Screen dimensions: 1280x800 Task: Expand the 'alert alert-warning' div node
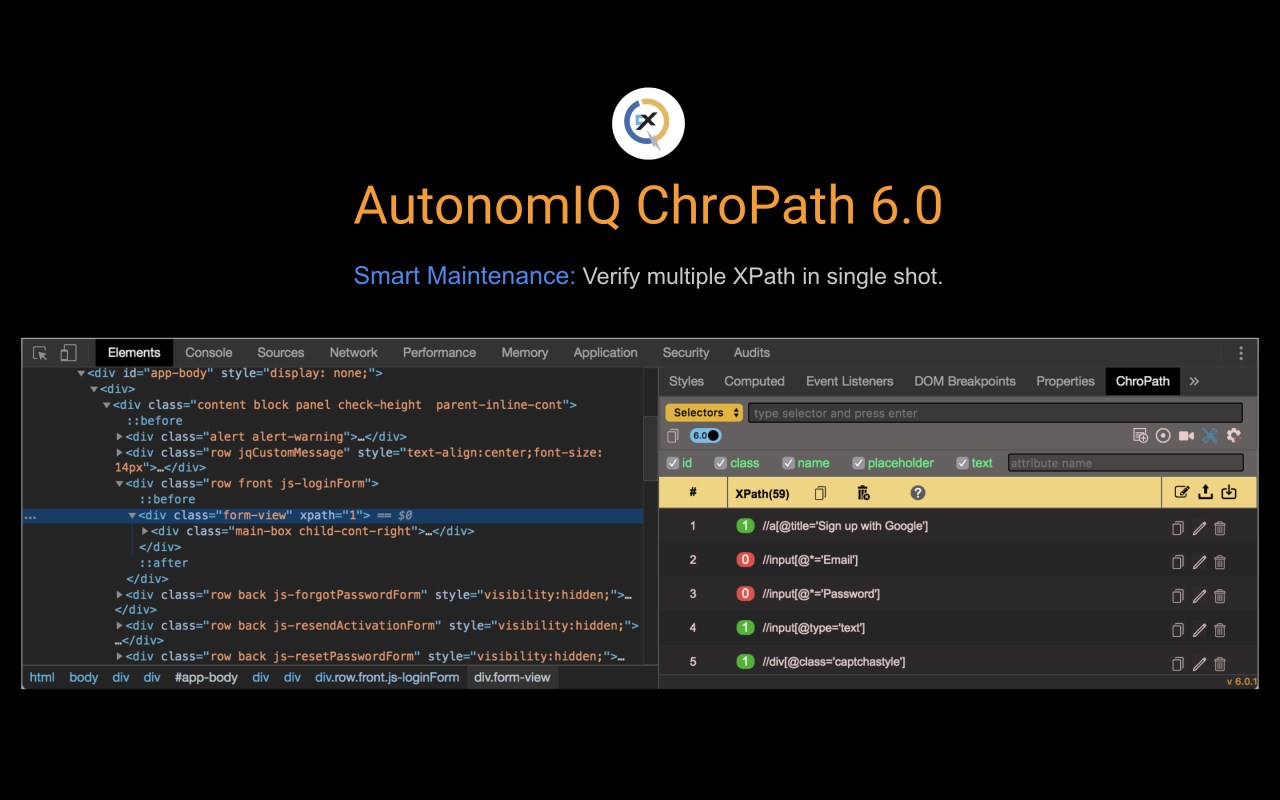(120, 437)
